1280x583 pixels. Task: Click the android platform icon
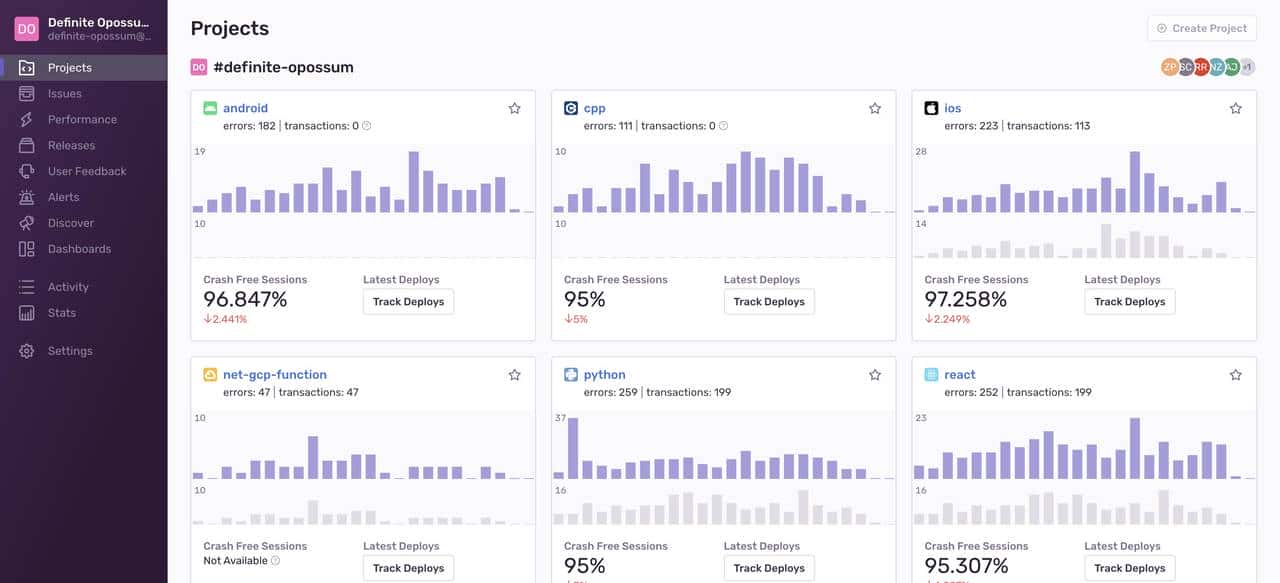[x=210, y=108]
